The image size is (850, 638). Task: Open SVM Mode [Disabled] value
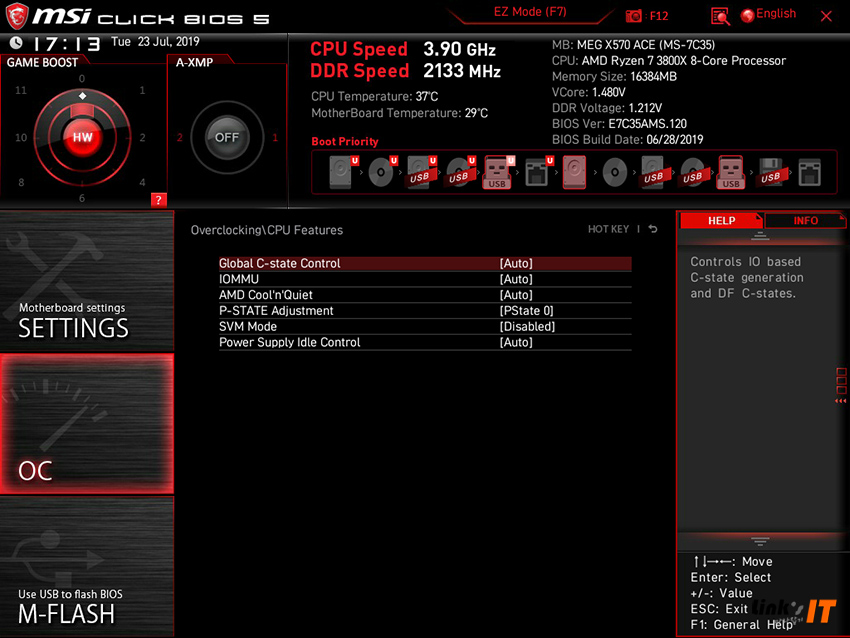click(x=527, y=326)
